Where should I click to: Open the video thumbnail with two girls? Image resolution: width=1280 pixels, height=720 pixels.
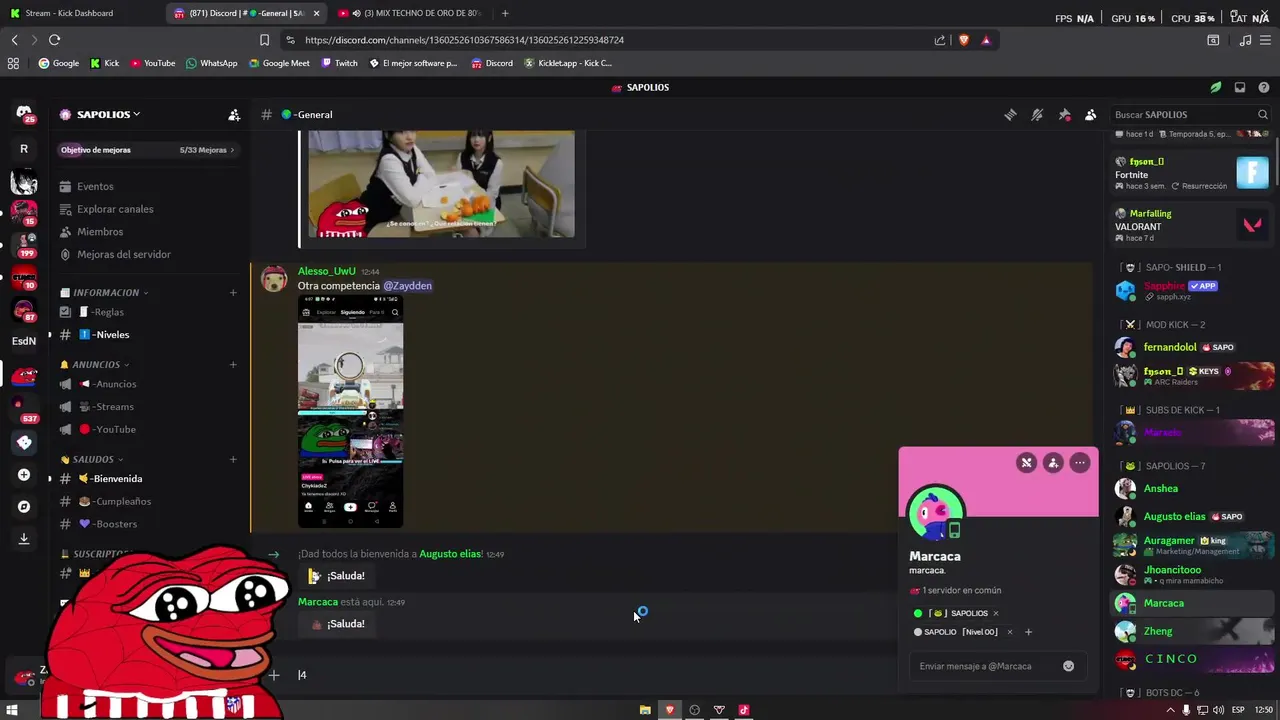click(441, 184)
